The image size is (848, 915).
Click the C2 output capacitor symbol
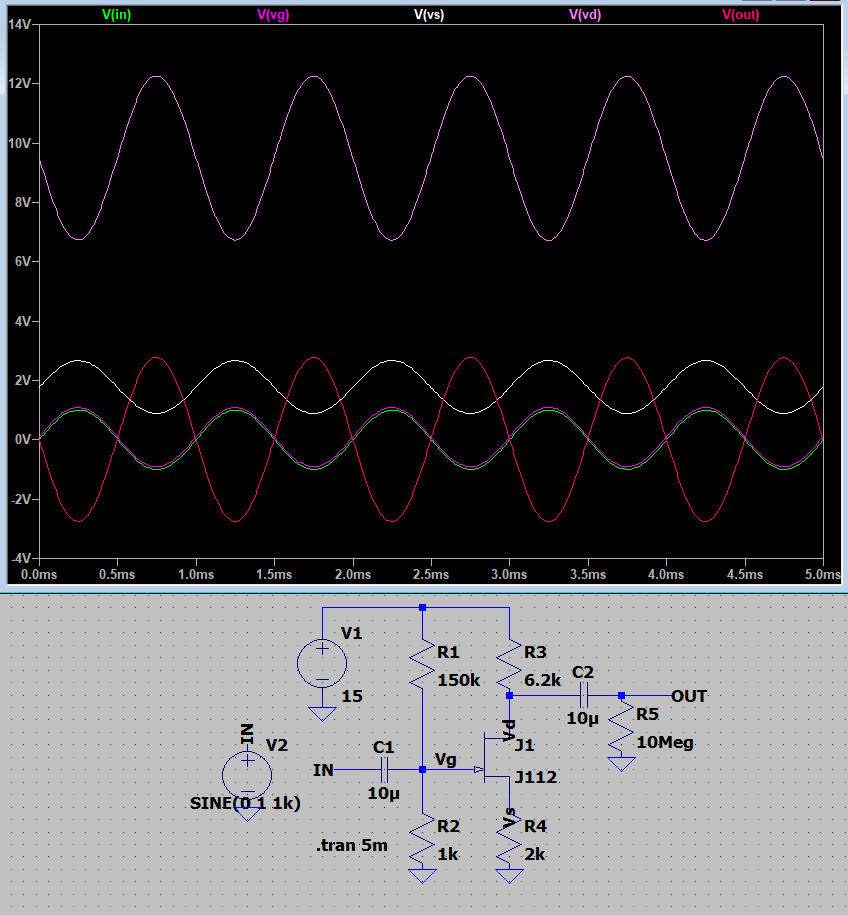[583, 695]
